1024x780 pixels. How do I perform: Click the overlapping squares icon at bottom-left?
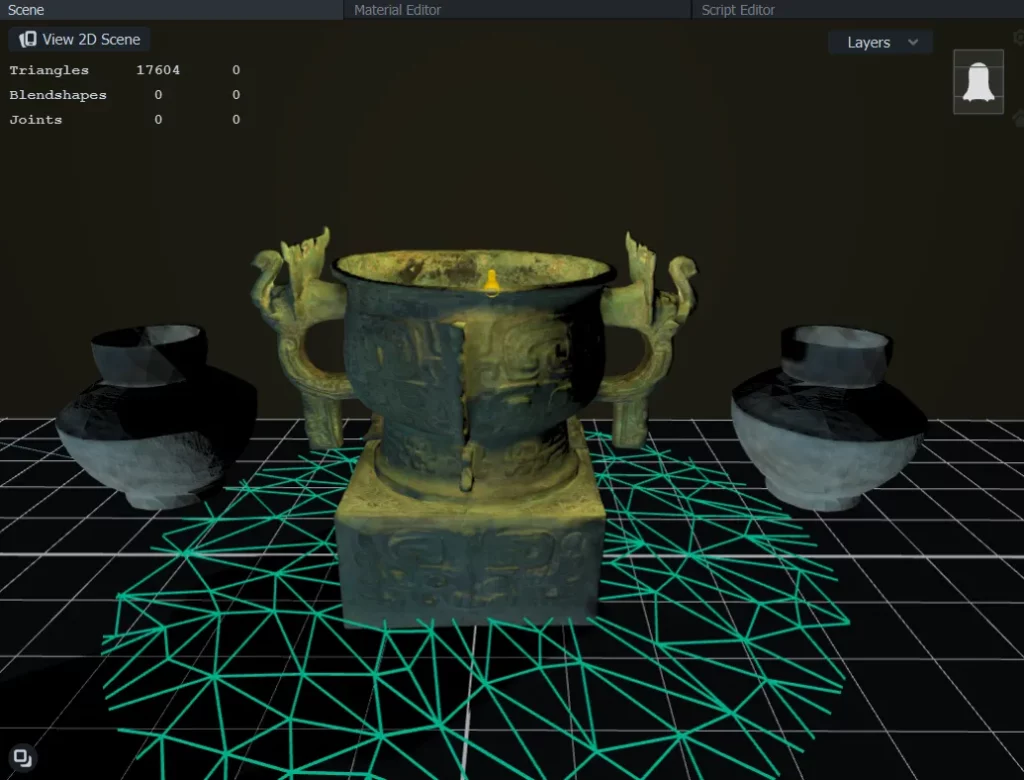pyautogui.click(x=23, y=758)
